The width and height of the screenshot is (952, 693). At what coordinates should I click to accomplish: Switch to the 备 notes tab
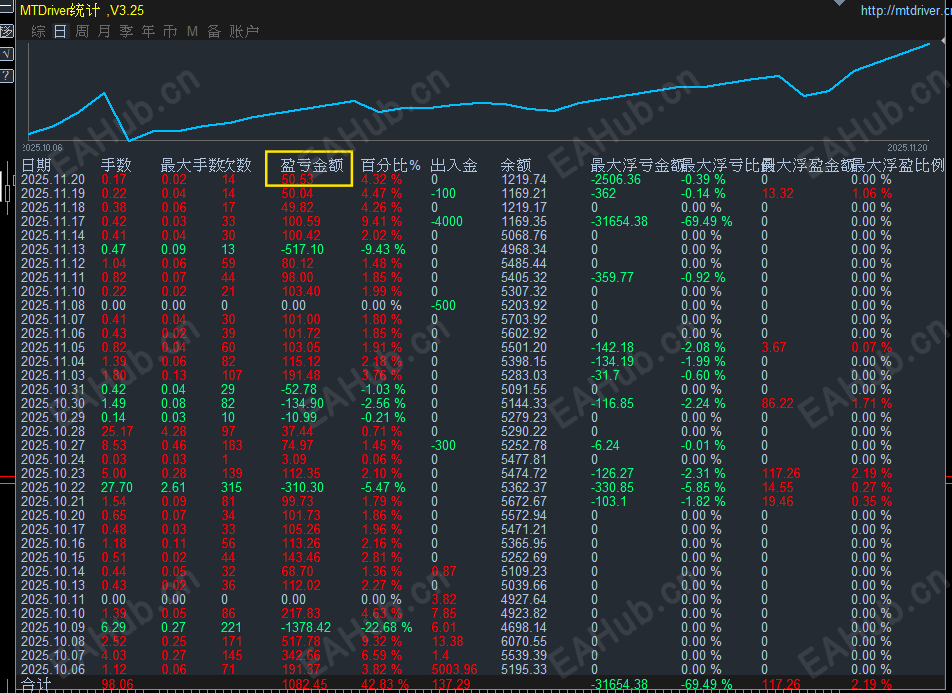point(214,32)
